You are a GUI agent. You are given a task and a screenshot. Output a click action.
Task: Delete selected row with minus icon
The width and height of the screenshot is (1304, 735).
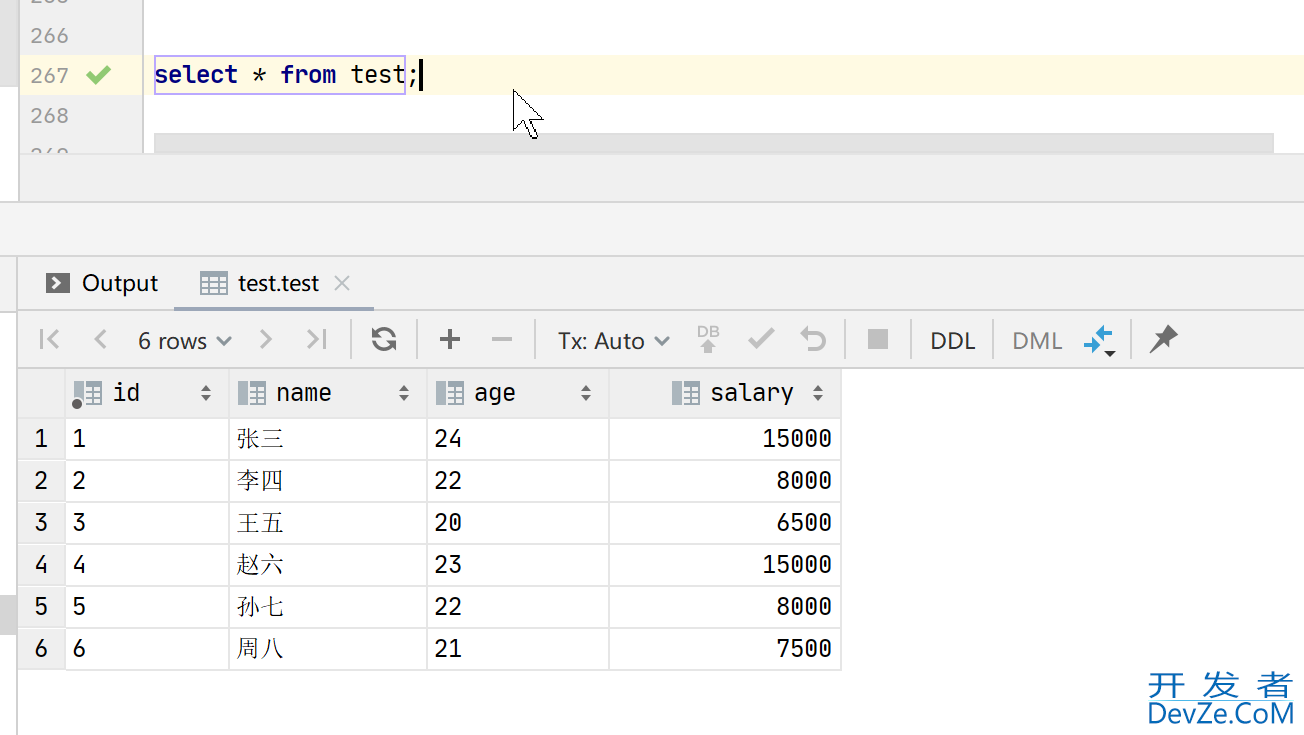[502, 340]
